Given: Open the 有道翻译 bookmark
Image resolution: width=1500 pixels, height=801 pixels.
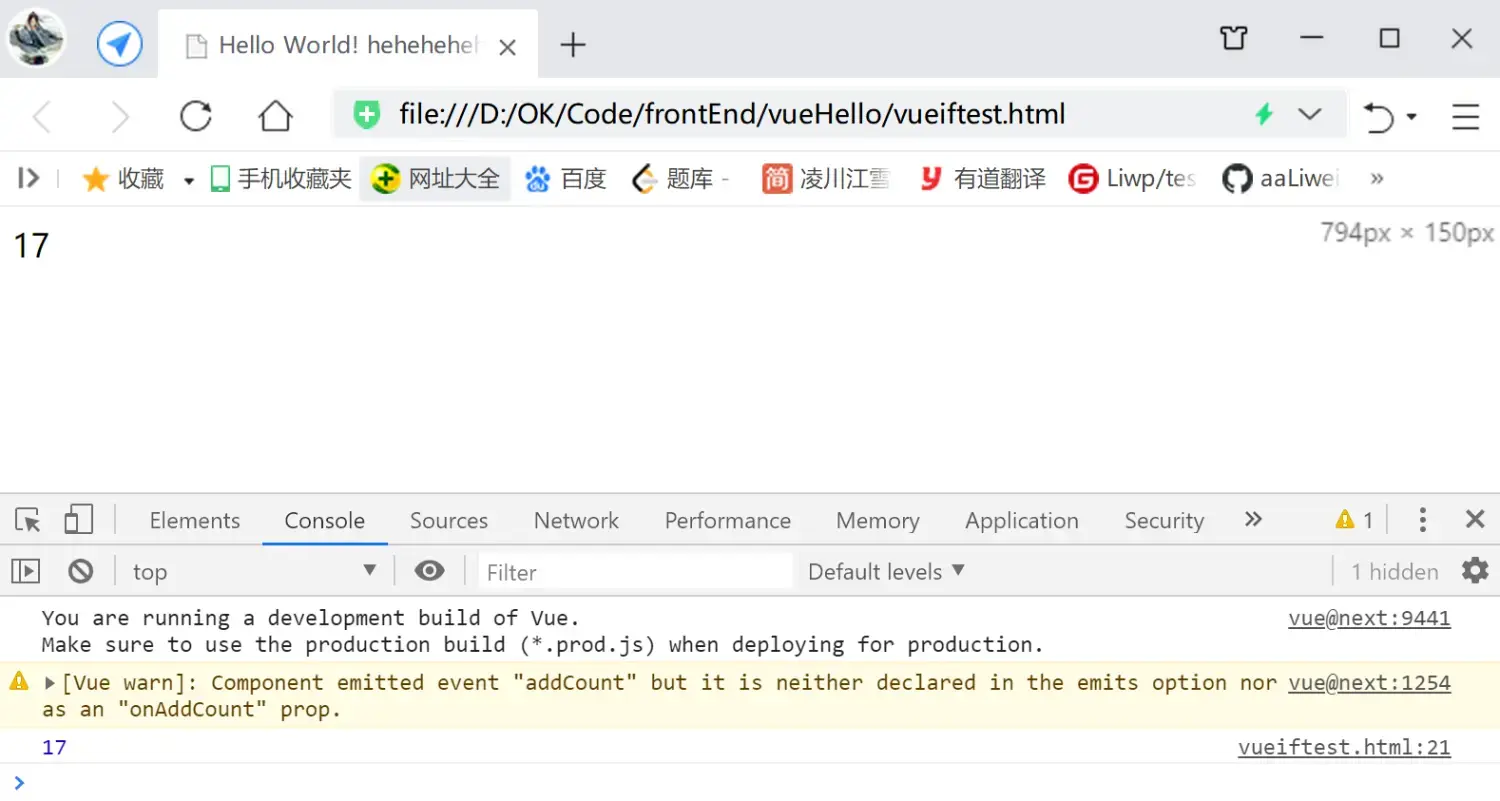Looking at the screenshot, I should point(982,179).
